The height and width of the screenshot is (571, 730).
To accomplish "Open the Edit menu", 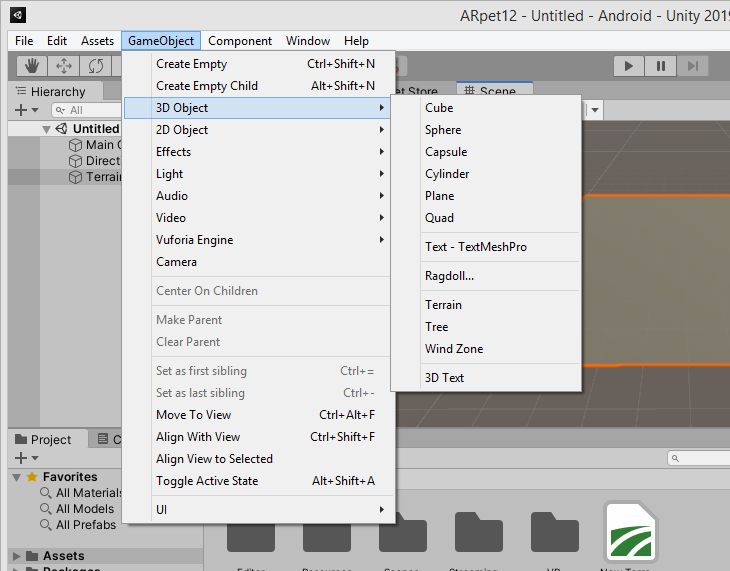I will tap(57, 41).
